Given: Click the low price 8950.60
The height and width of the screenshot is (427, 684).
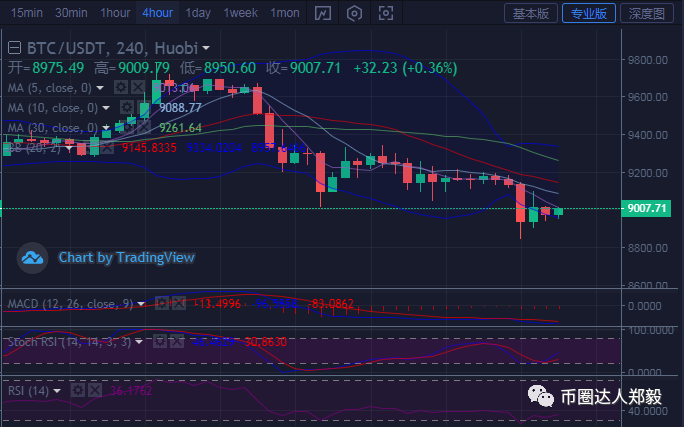Looking at the screenshot, I should [x=230, y=68].
